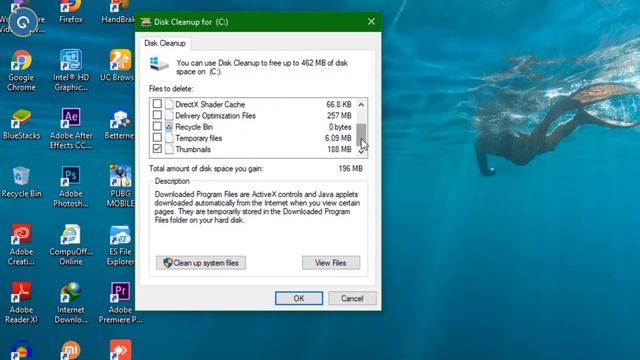640x360 pixels.
Task: Click the Cancel button
Action: point(352,298)
